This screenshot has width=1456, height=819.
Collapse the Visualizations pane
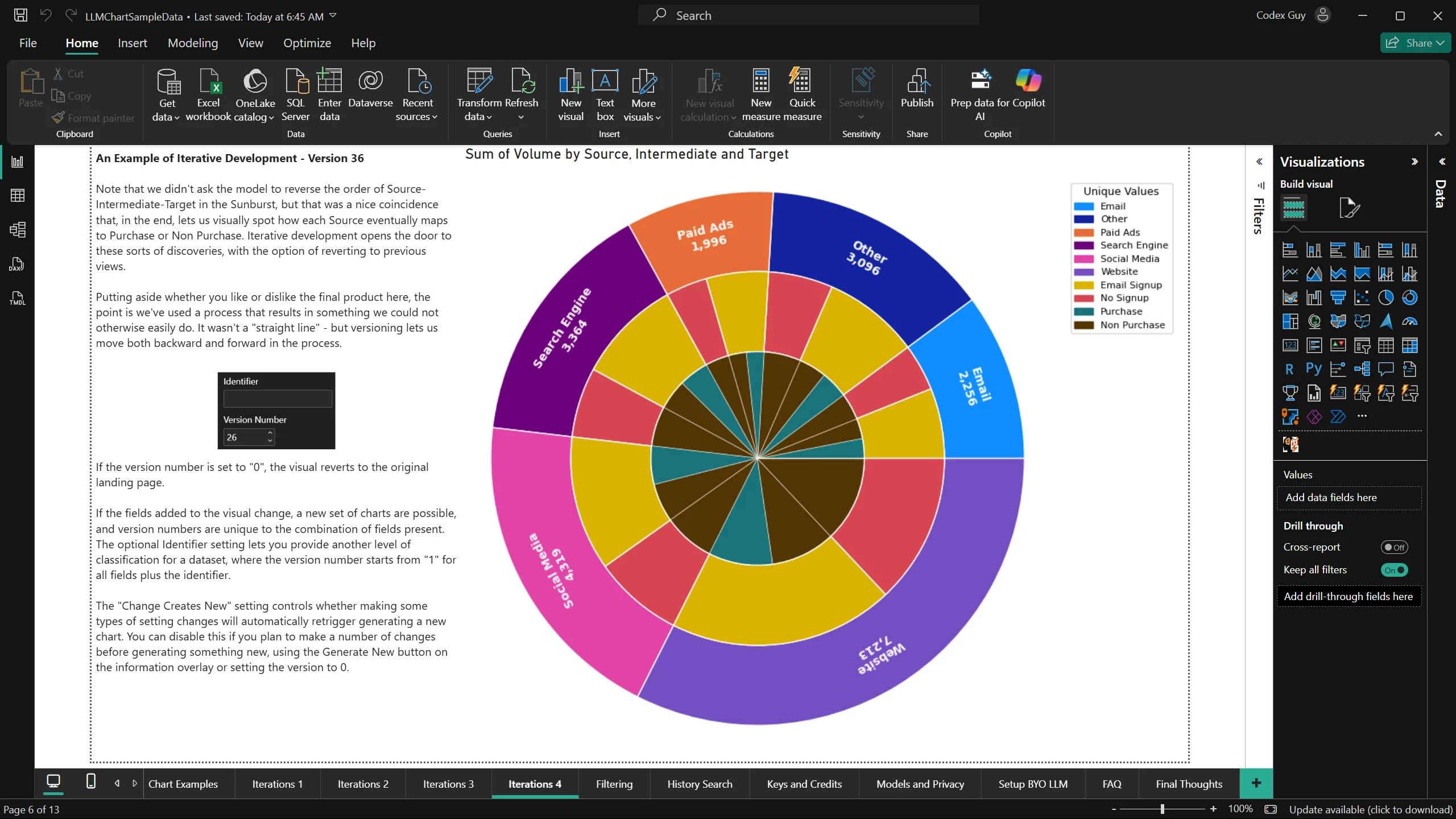tap(1414, 162)
